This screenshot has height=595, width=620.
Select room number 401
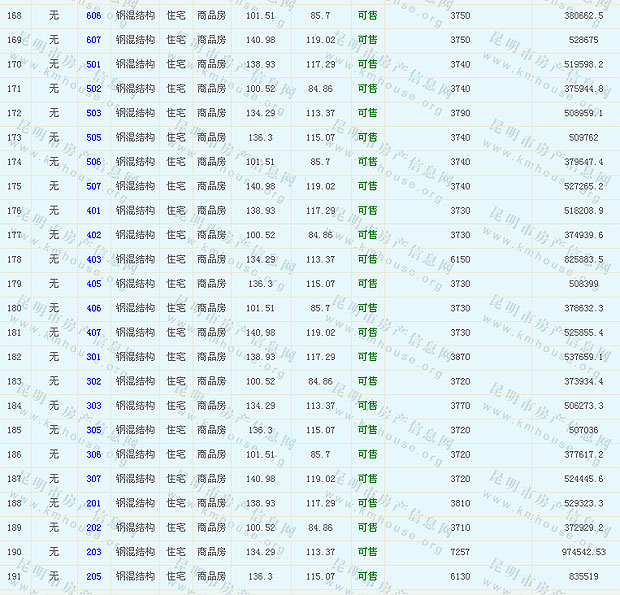coord(93,211)
